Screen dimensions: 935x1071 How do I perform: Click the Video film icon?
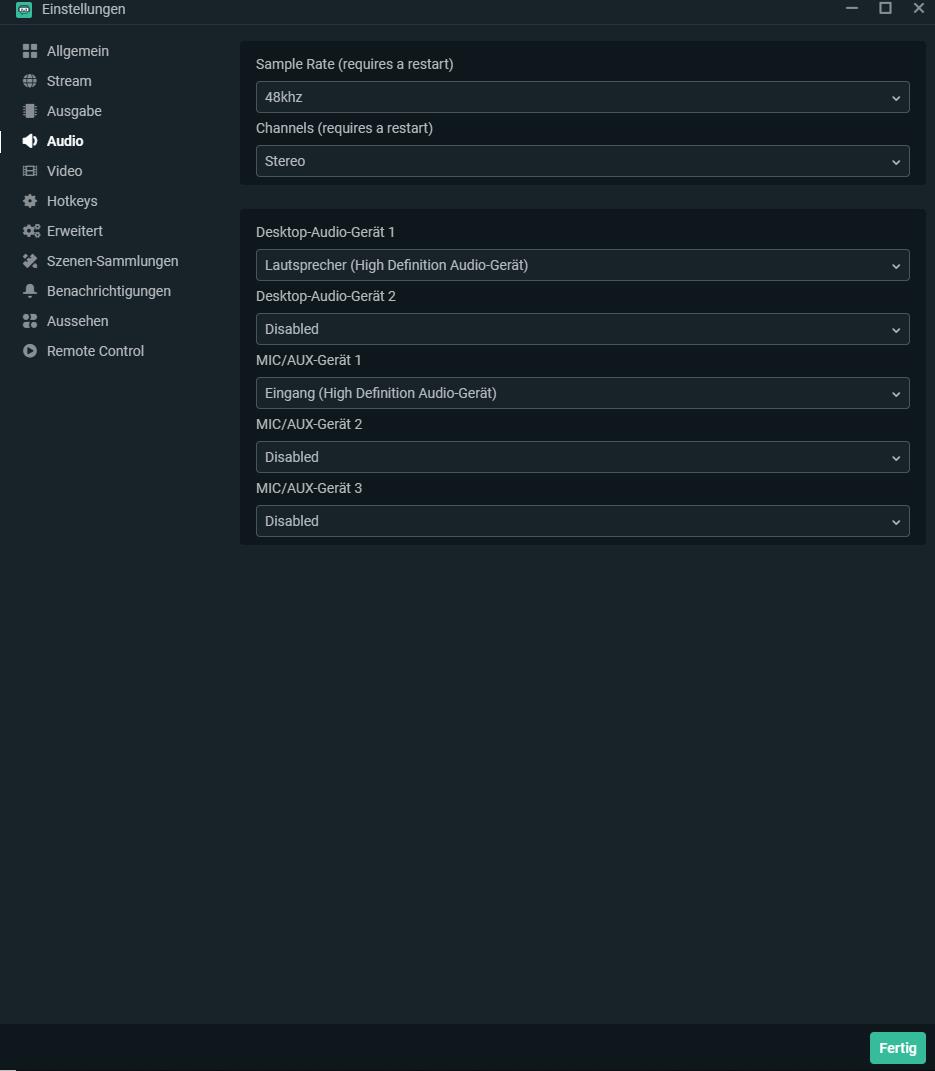pyautogui.click(x=30, y=171)
